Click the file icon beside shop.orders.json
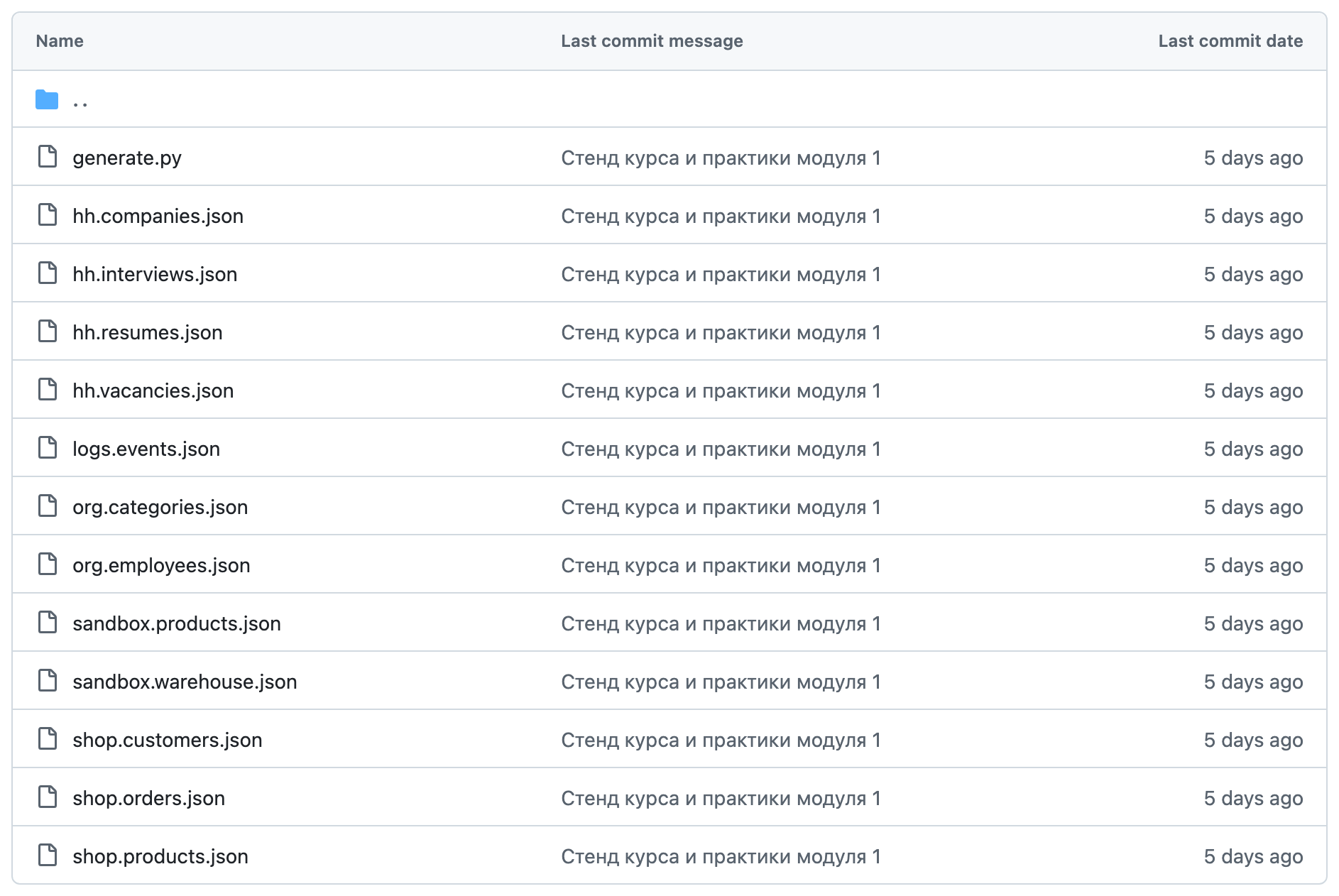 point(48,797)
